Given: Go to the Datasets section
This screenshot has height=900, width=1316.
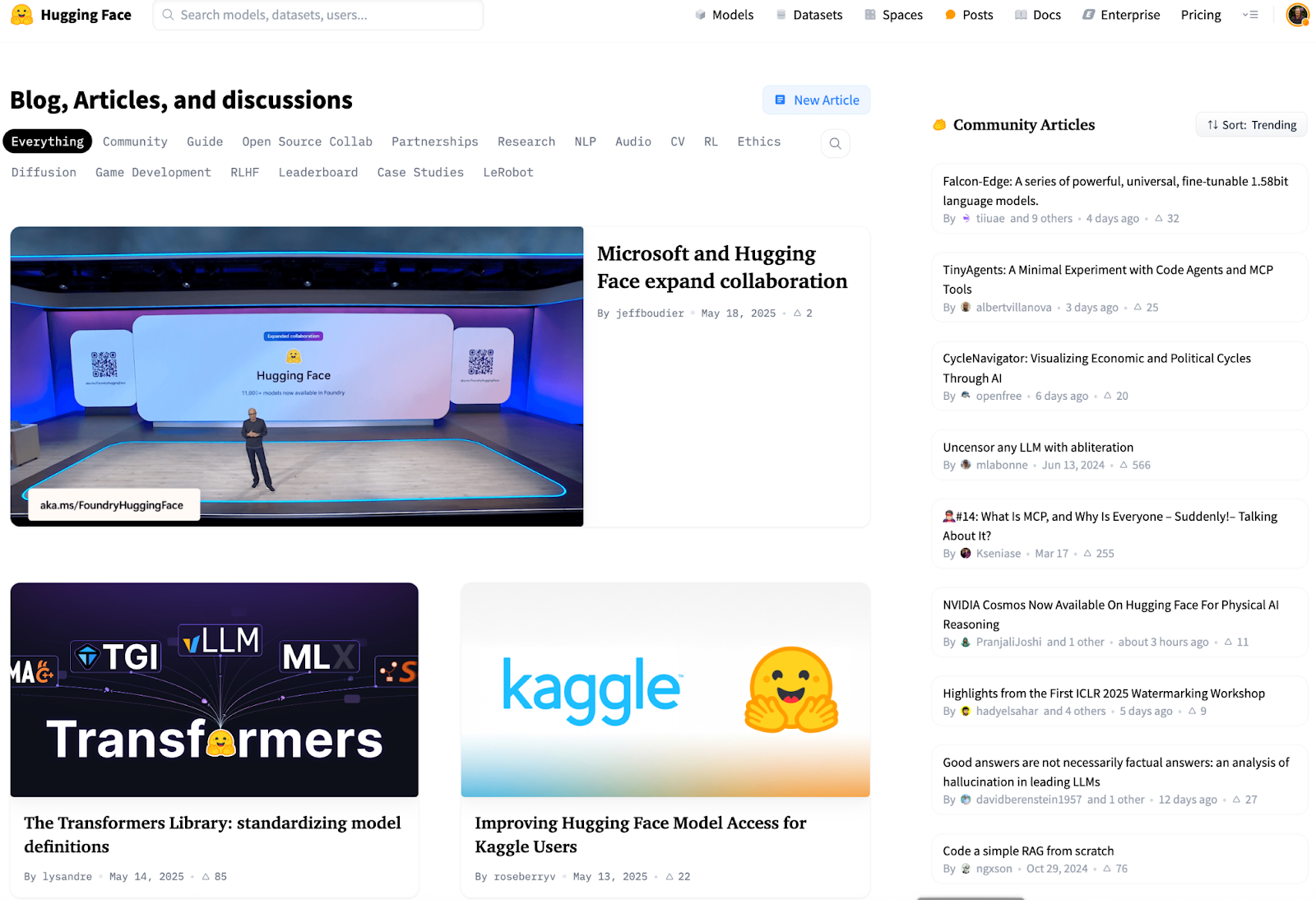Looking at the screenshot, I should [809, 15].
